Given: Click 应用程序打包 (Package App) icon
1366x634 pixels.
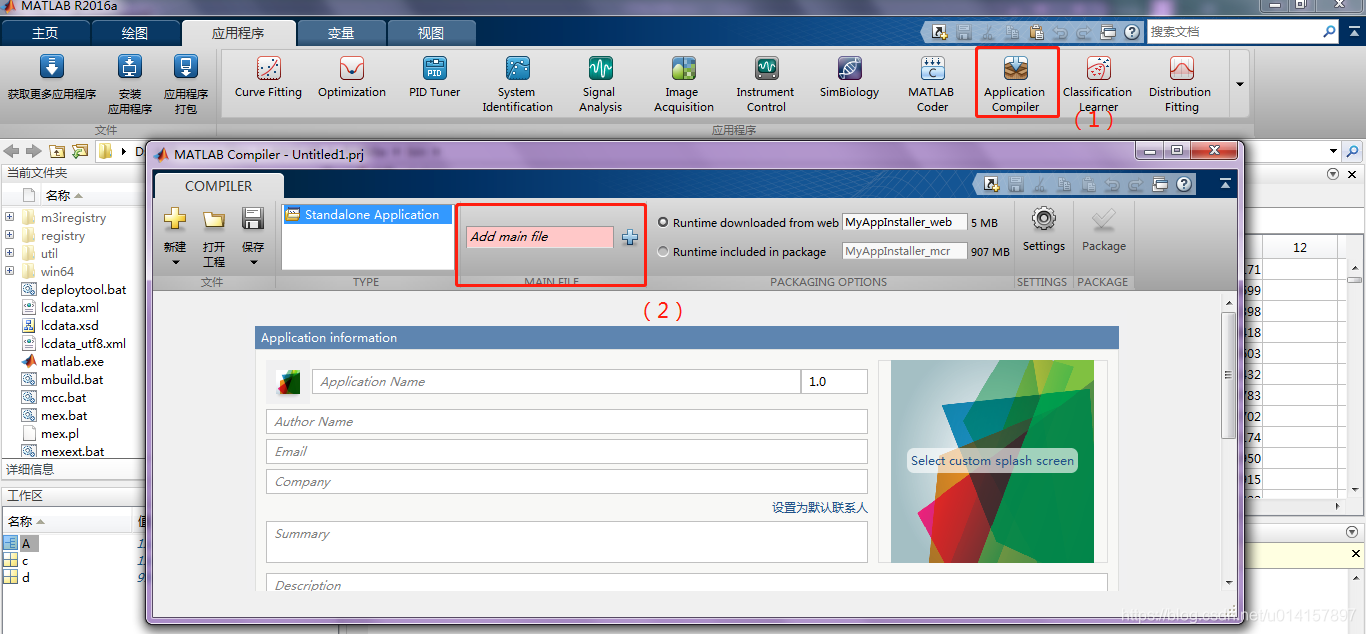Looking at the screenshot, I should click(x=185, y=67).
